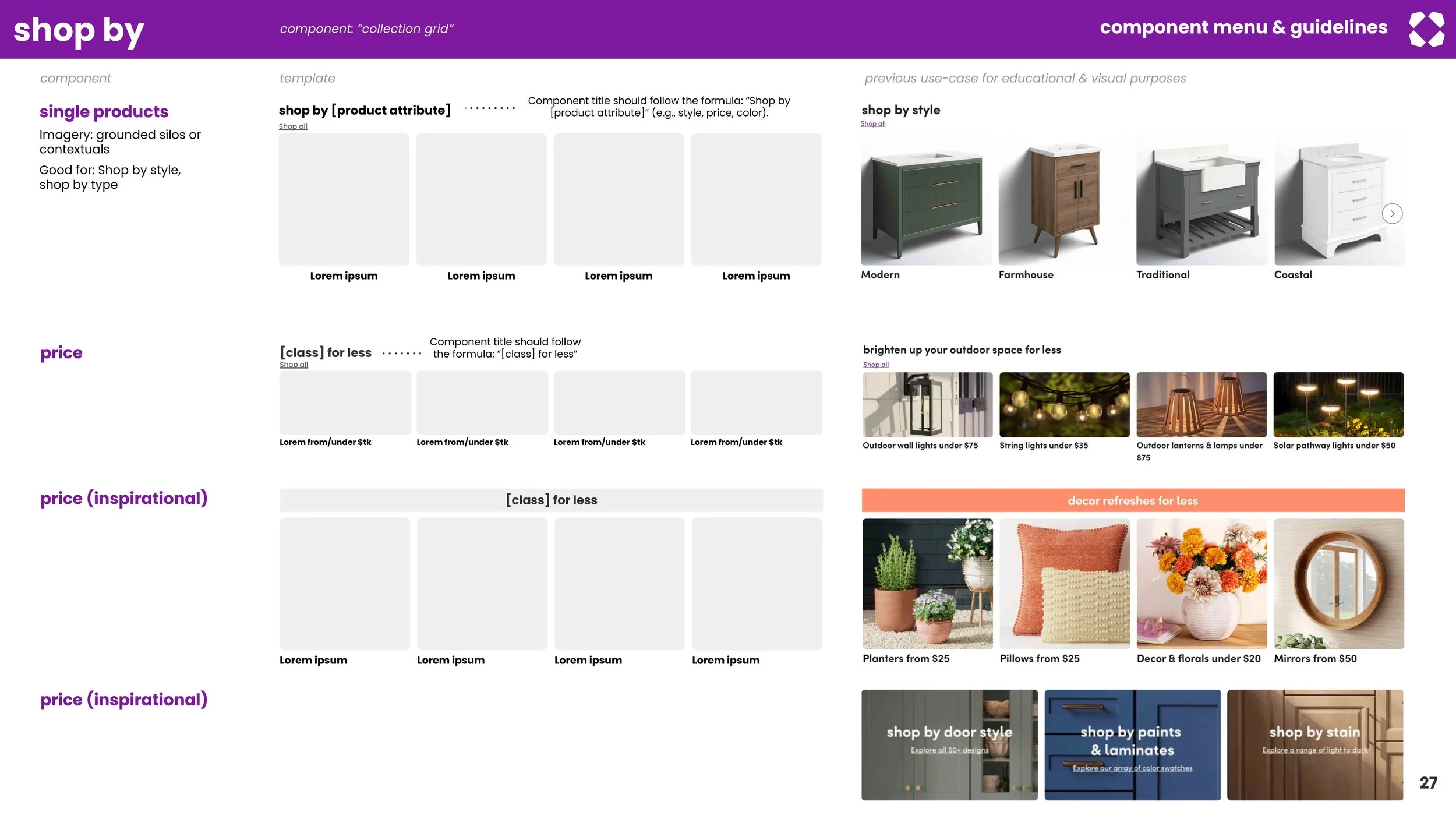Click Shop all under shop by product attribute
1456x819 pixels.
pos(292,126)
